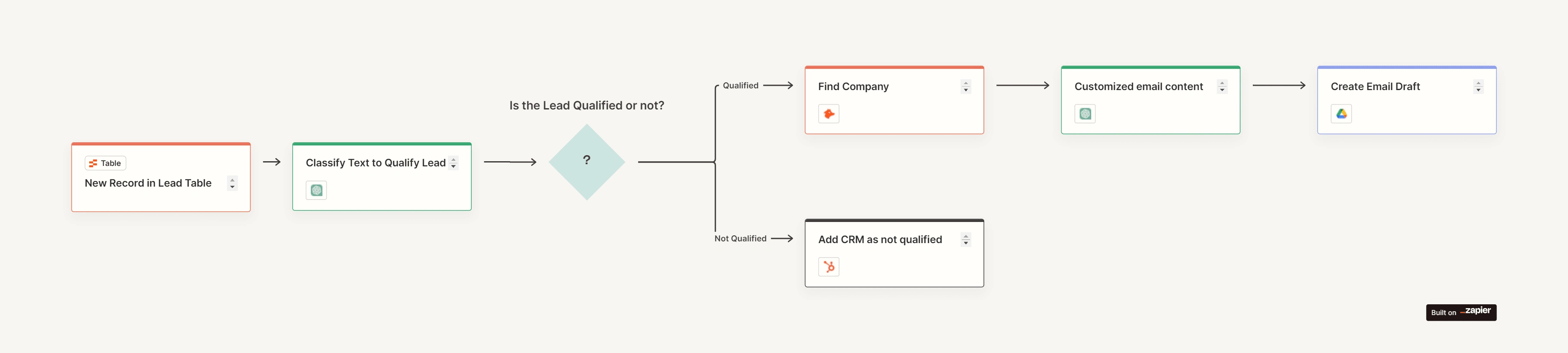Image resolution: width=1568 pixels, height=353 pixels.
Task: Select the Not Qualified branch label
Action: tap(740, 239)
